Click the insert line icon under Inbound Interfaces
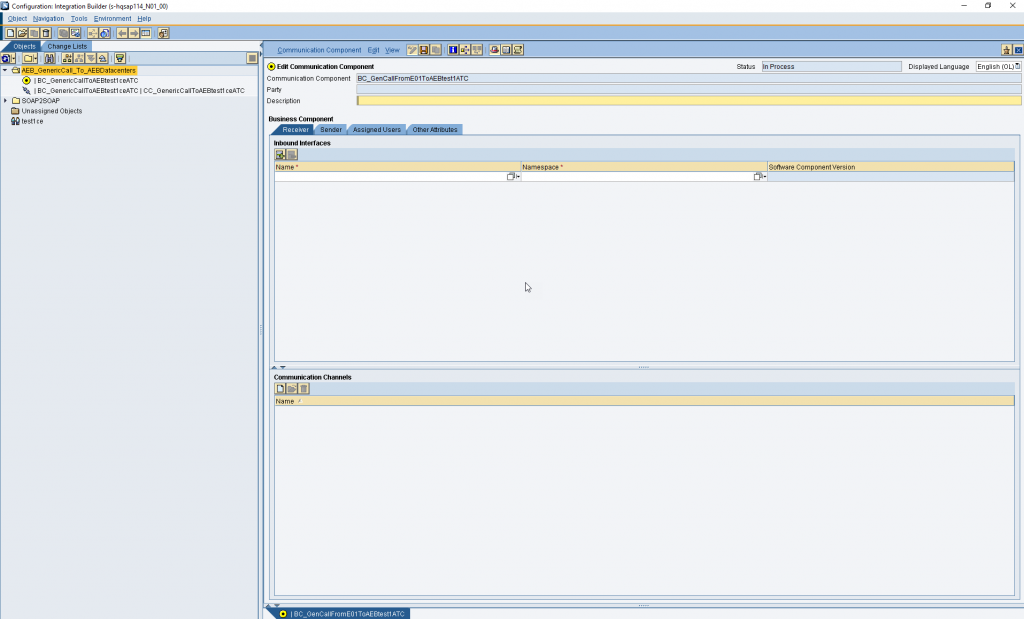1024x619 pixels. (280, 154)
